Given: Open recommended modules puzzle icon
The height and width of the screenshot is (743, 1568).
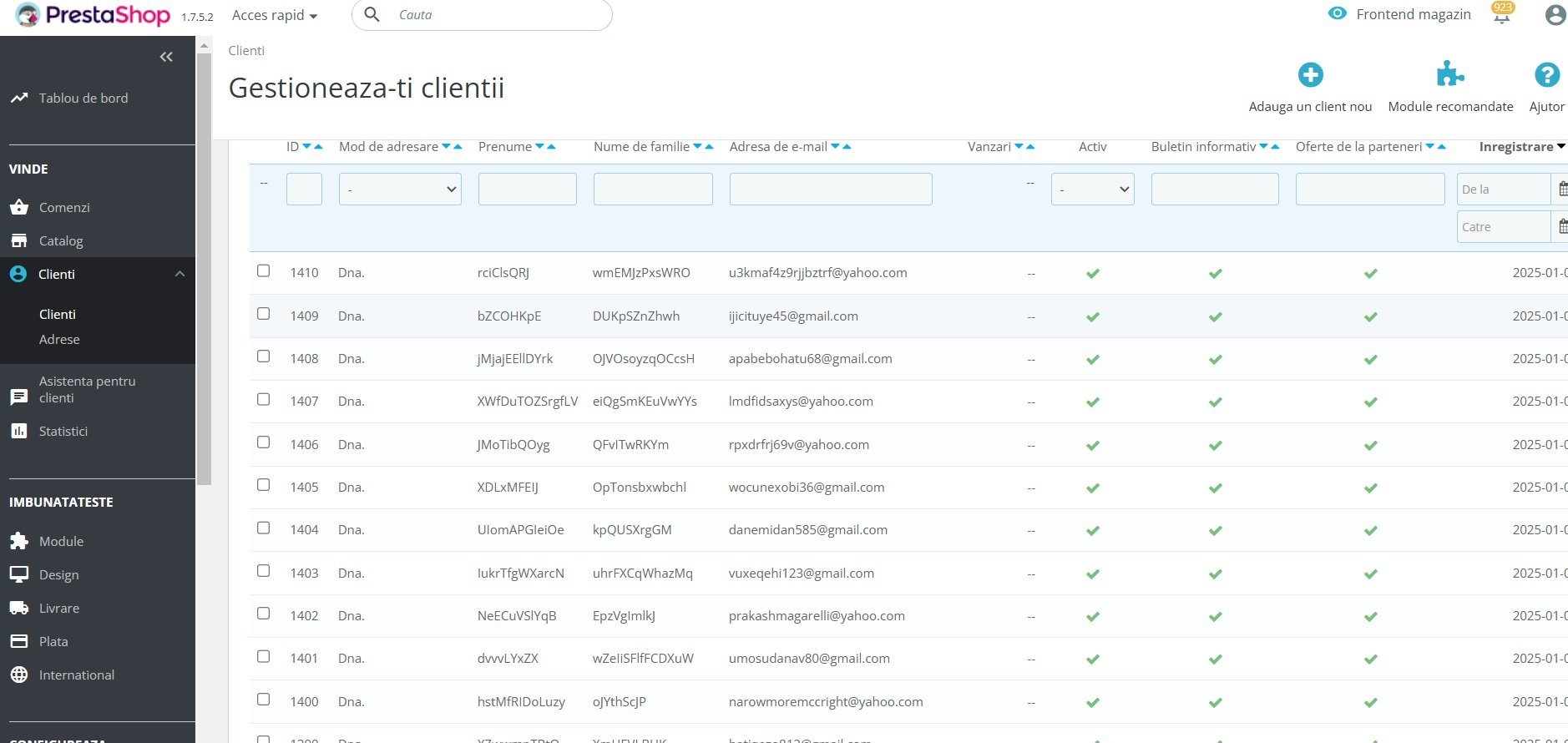Looking at the screenshot, I should coord(1449,75).
